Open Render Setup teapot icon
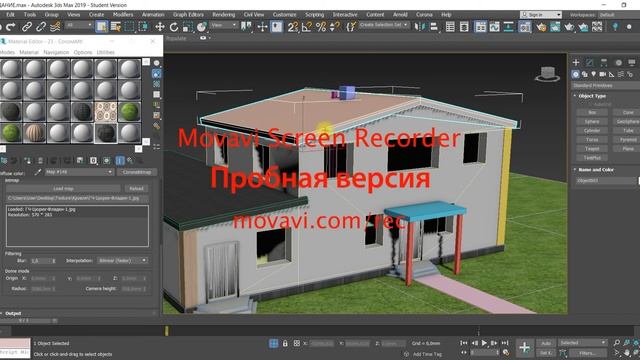Screen dimensions: 640x360 click(x=542, y=27)
